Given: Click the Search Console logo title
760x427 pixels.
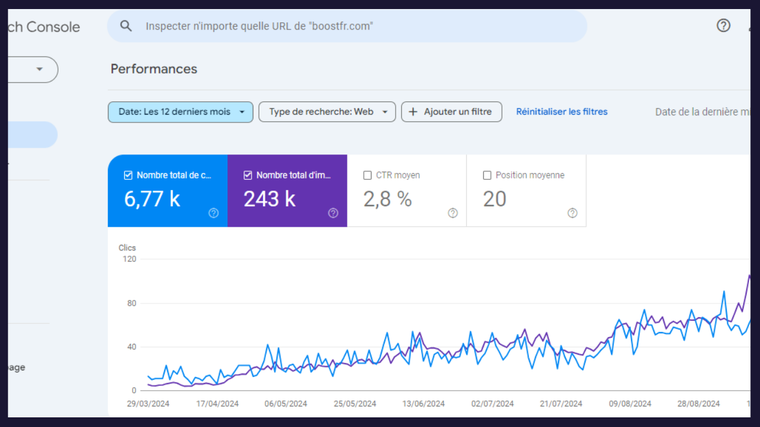Looking at the screenshot, I should point(42,27).
